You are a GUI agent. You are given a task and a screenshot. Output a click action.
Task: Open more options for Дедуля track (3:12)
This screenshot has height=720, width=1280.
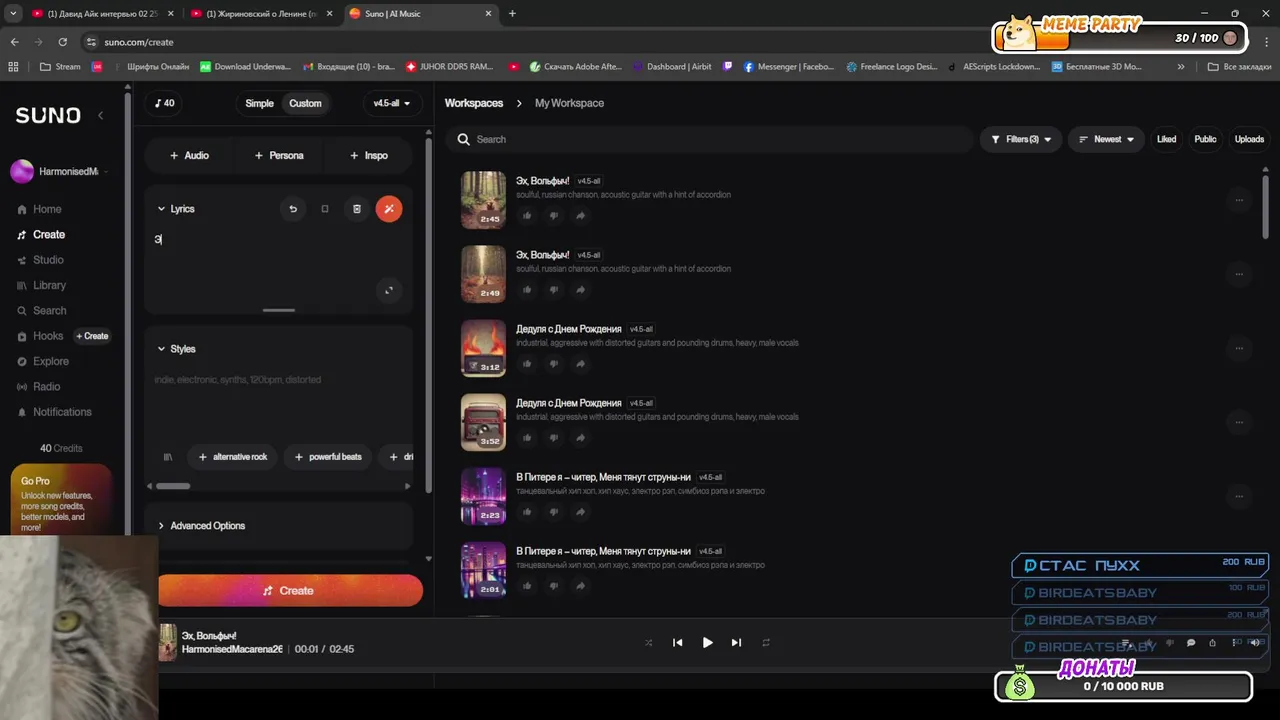[1239, 348]
